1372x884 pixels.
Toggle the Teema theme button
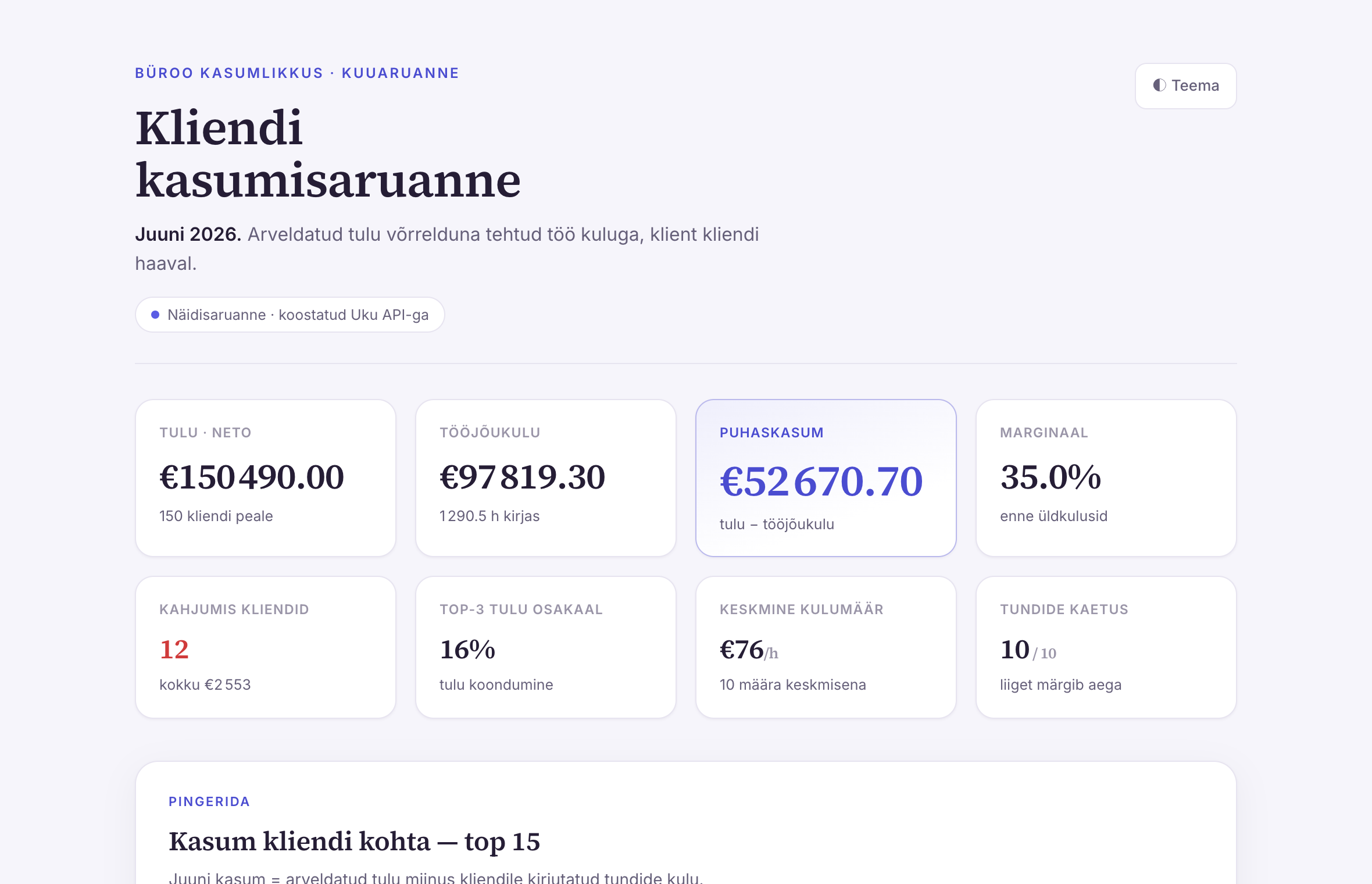tap(1185, 85)
